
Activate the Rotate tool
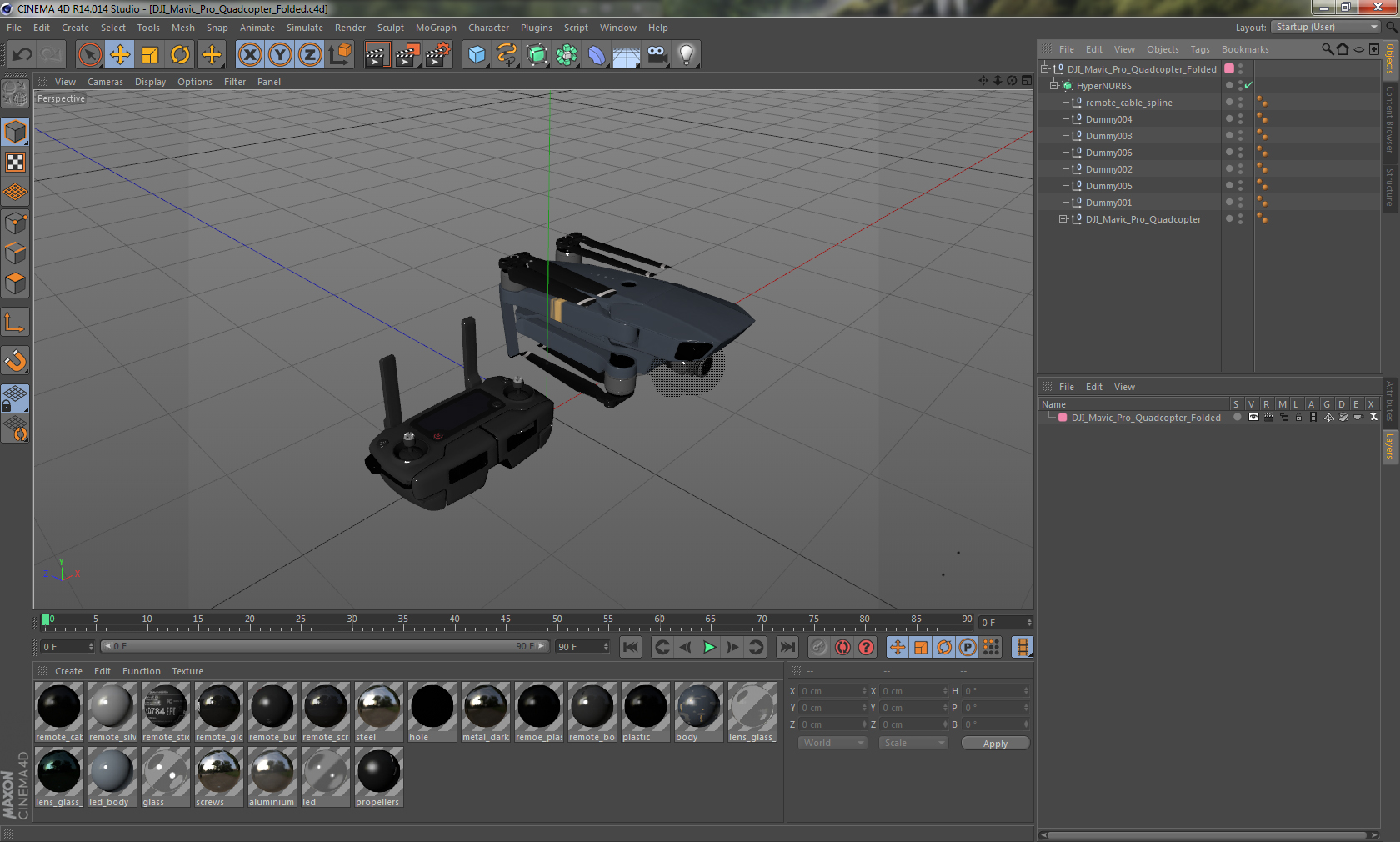180,55
